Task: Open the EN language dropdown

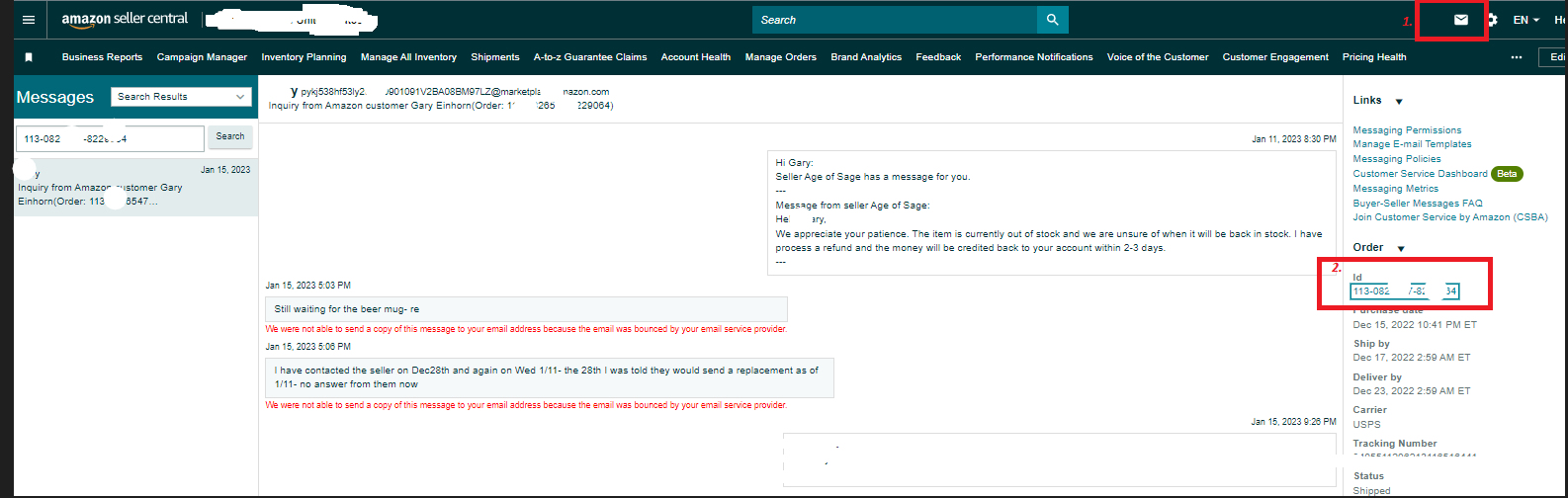Action: click(1526, 20)
